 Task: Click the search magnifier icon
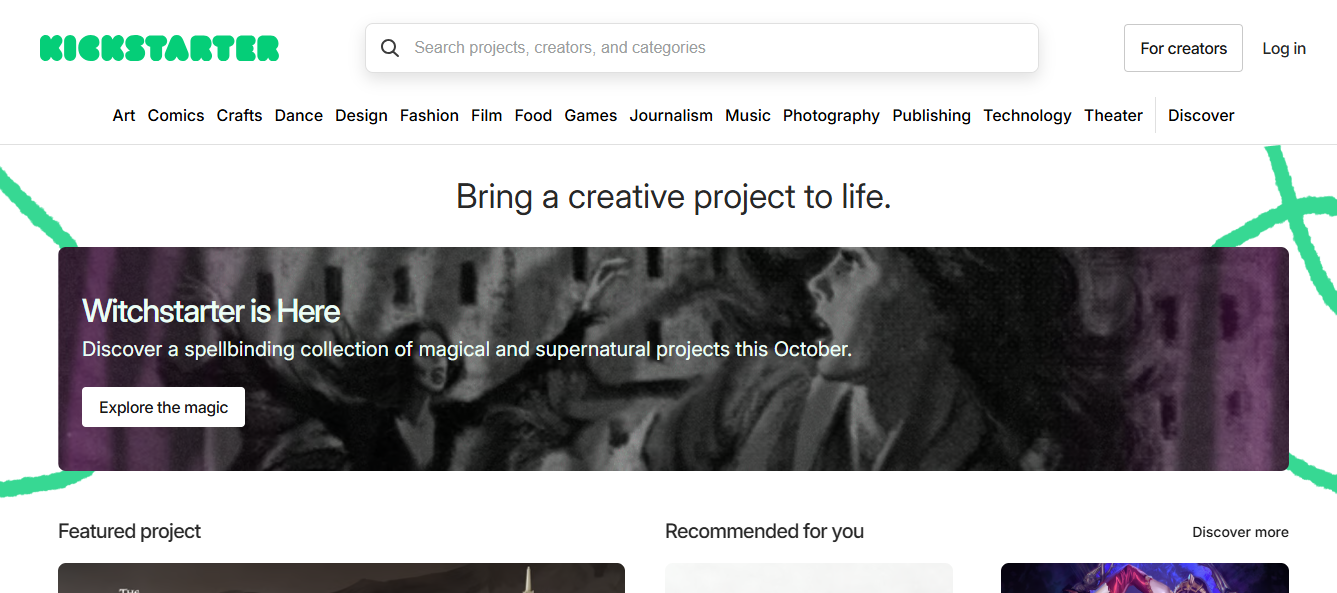coord(390,48)
